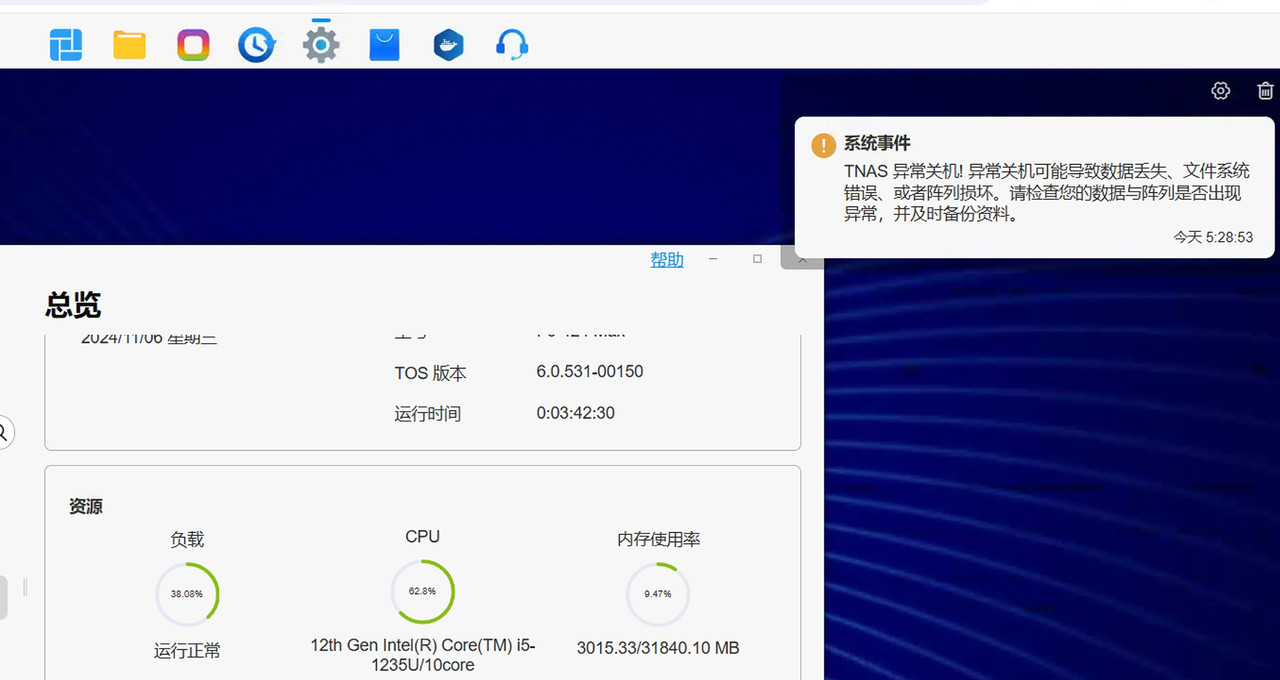Click the left sidebar collapse handle

coord(25,588)
